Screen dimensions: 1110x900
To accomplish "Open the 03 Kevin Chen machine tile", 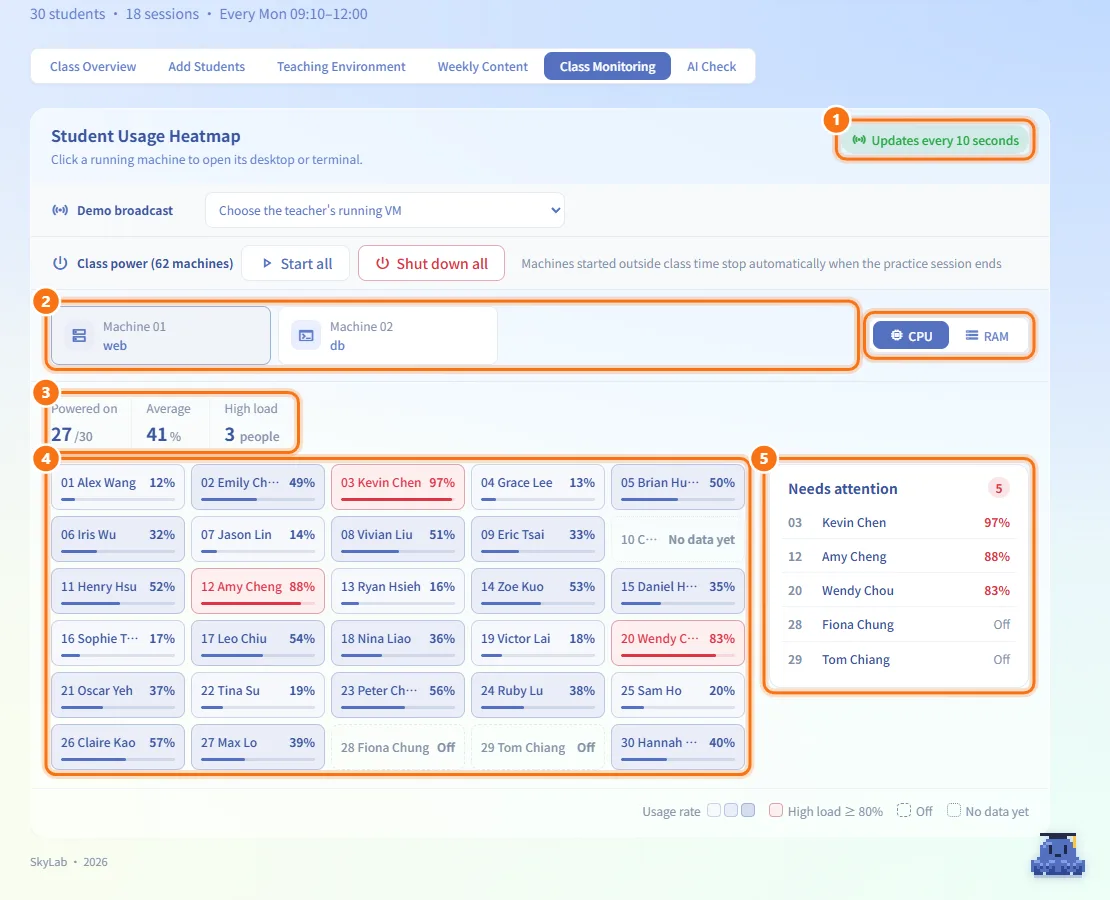I will [398, 487].
